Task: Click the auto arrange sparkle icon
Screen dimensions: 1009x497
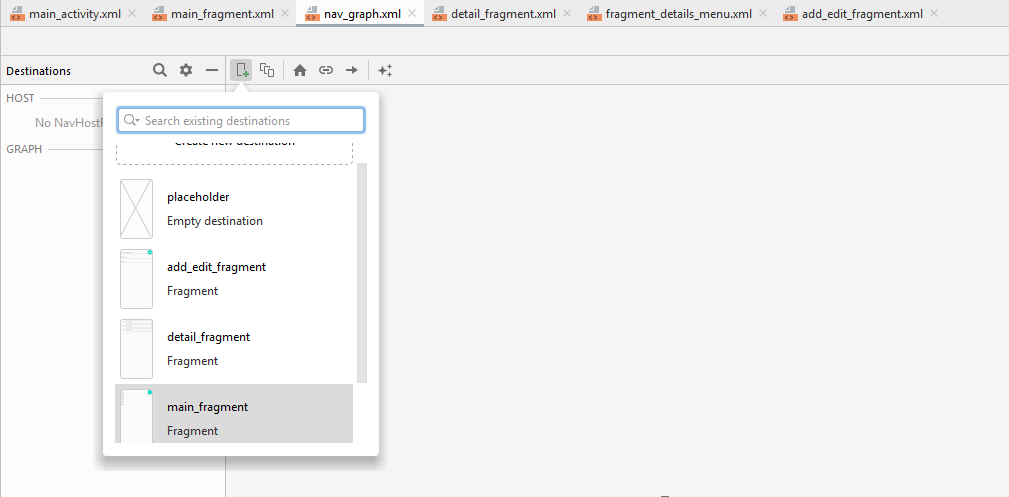Action: (385, 70)
